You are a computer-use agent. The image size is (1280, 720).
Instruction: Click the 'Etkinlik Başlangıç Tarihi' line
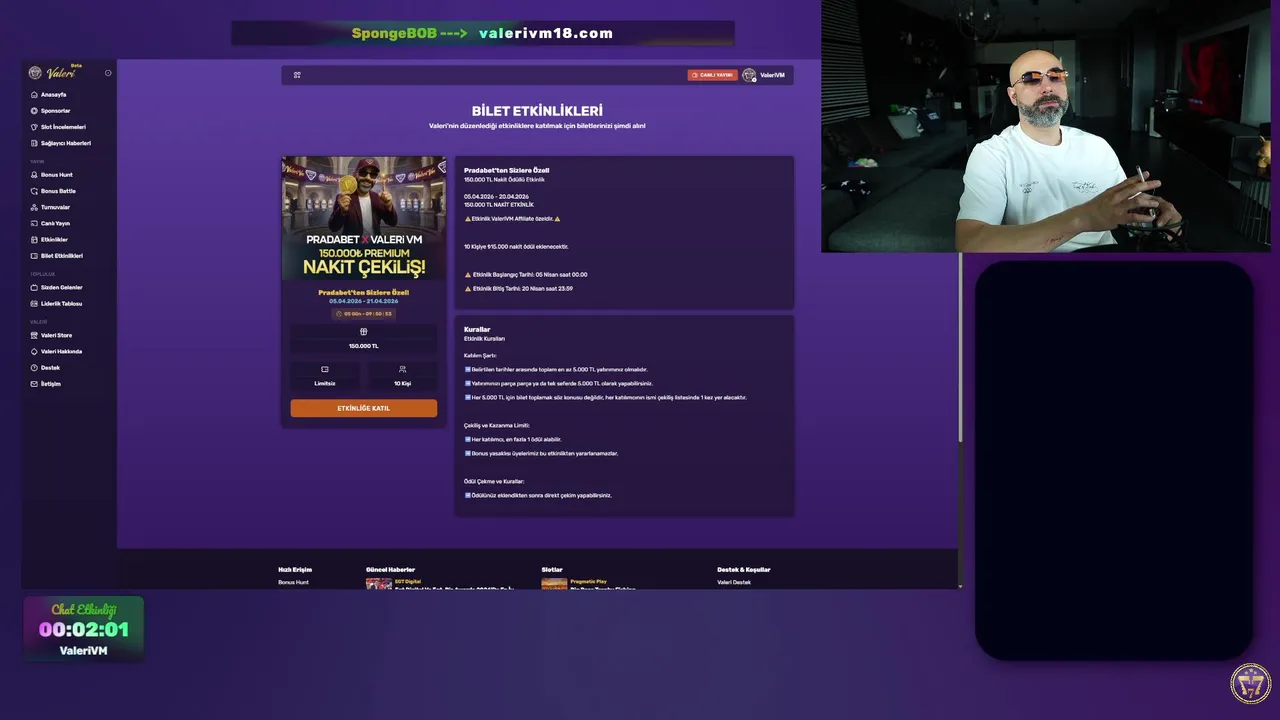[526, 274]
